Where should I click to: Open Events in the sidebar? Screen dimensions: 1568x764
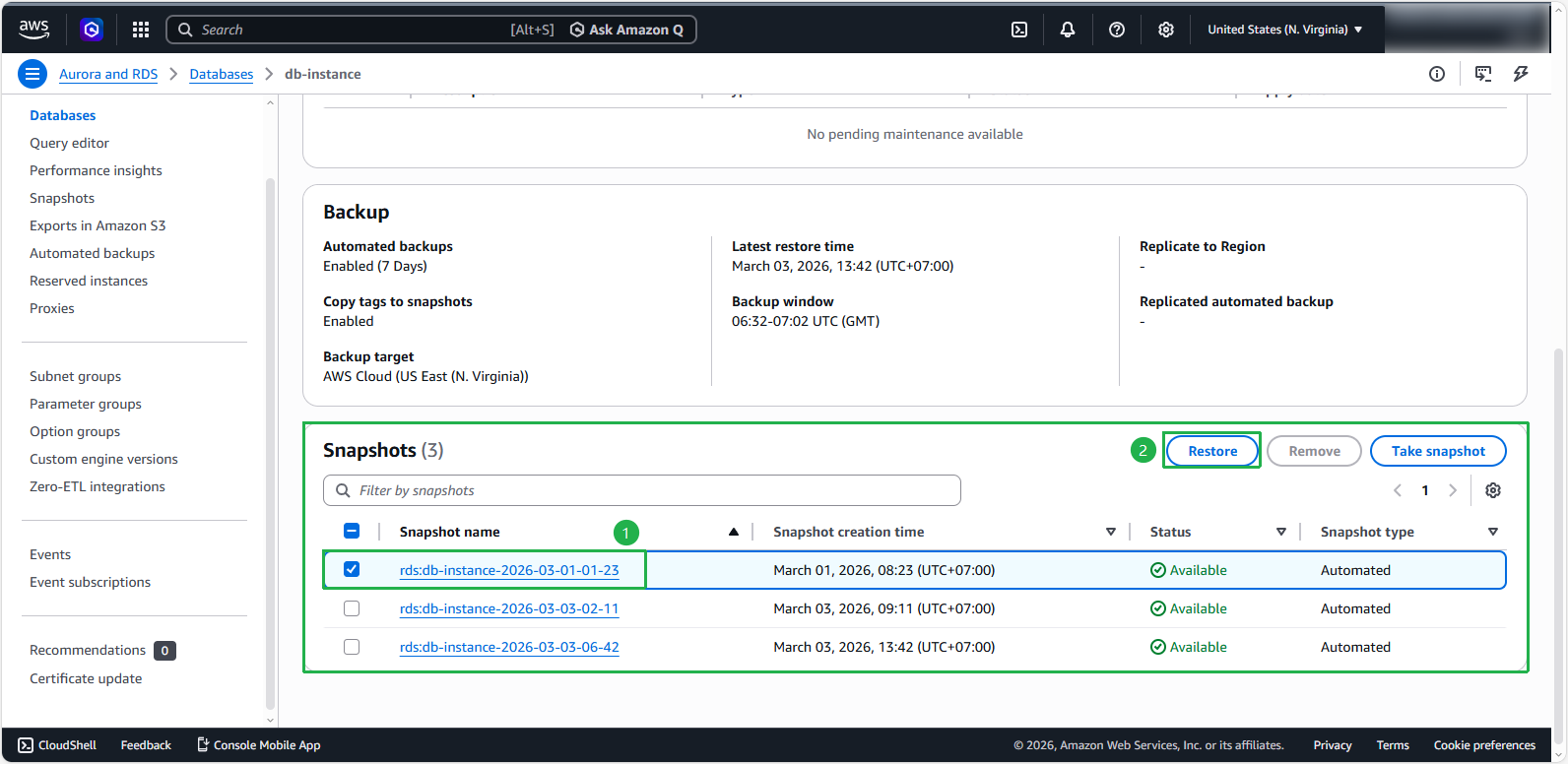tap(50, 554)
